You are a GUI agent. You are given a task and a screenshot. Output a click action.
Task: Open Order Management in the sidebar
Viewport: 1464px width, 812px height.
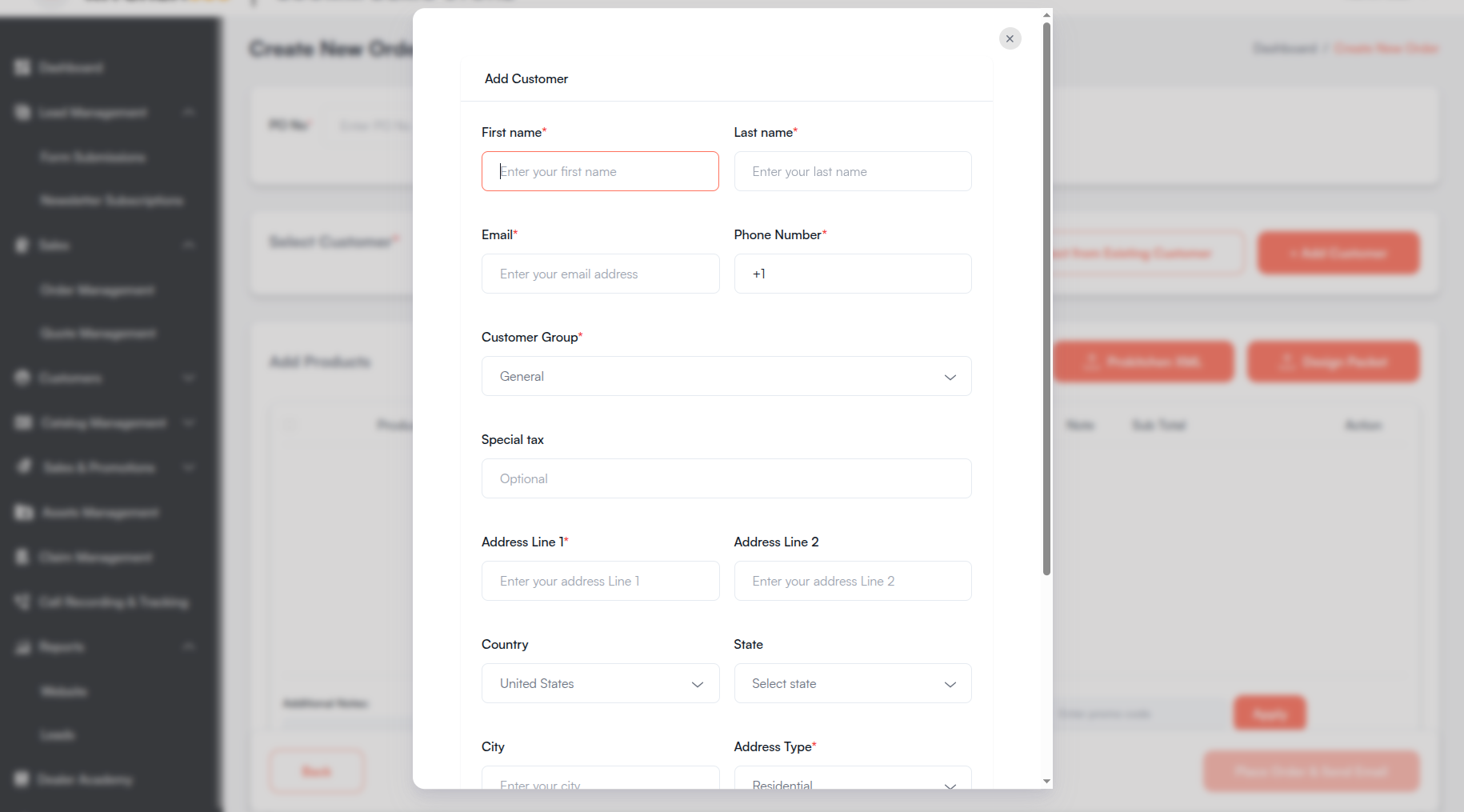(x=98, y=290)
